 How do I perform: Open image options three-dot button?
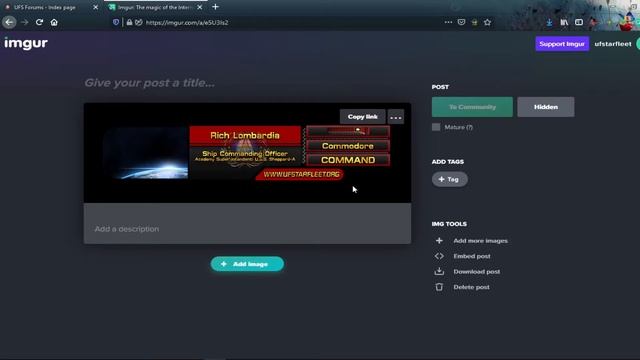point(396,117)
